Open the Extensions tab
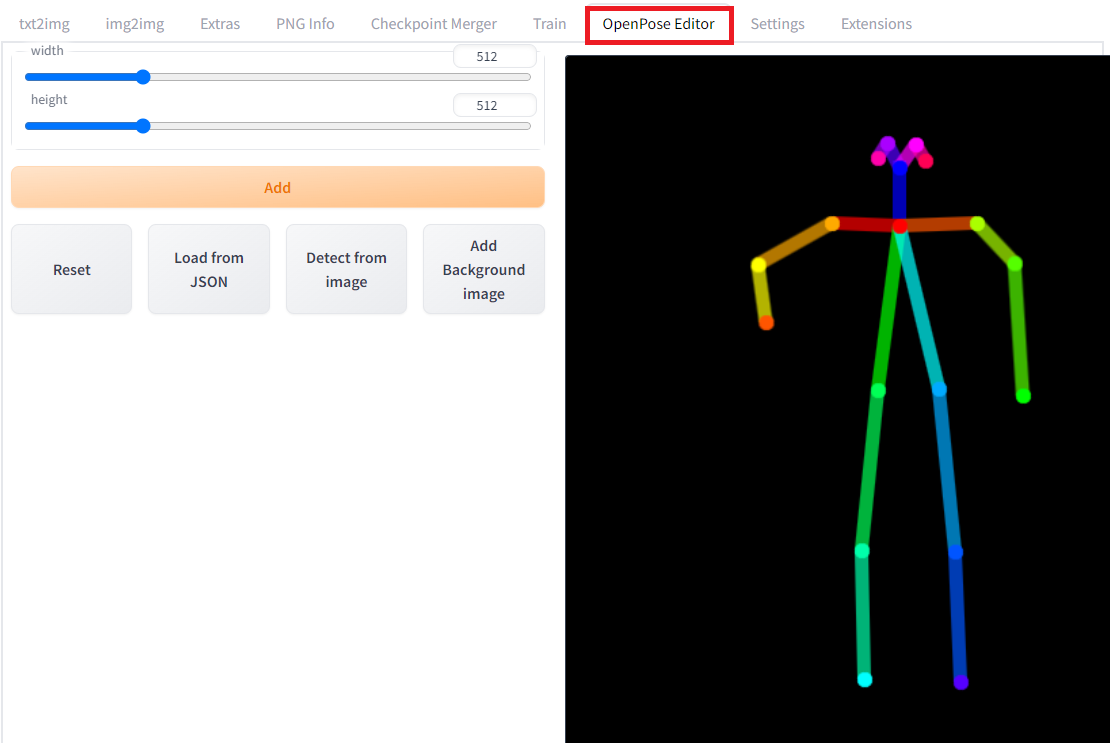This screenshot has width=1110, height=743. 875,23
